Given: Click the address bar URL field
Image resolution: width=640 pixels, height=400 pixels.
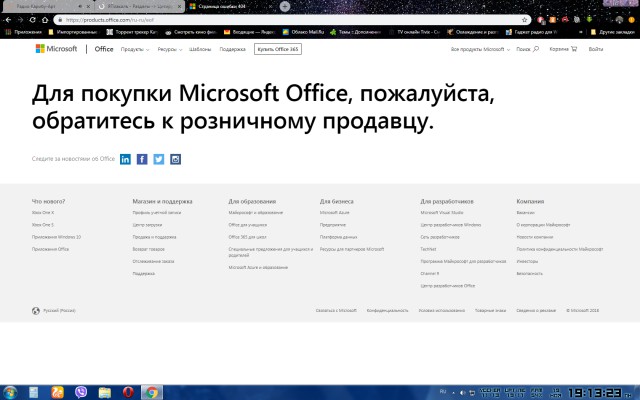Looking at the screenshot, I should [x=292, y=20].
